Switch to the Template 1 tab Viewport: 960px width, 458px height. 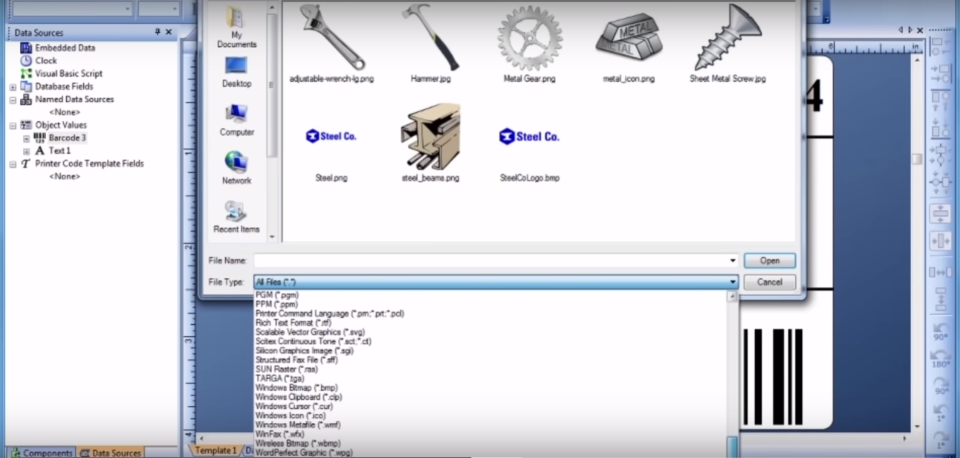(216, 451)
